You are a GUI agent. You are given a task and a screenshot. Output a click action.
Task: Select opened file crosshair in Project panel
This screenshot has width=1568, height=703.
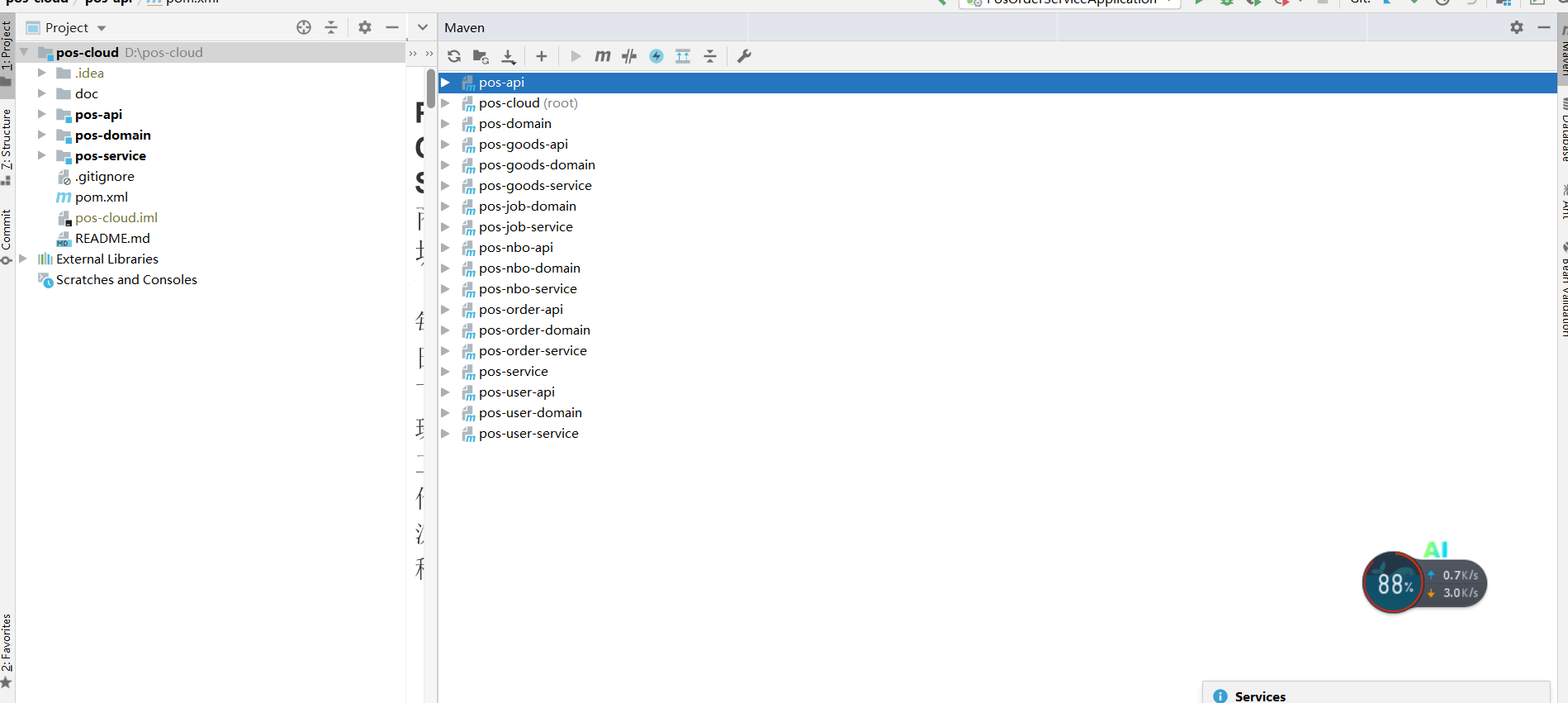[x=304, y=27]
